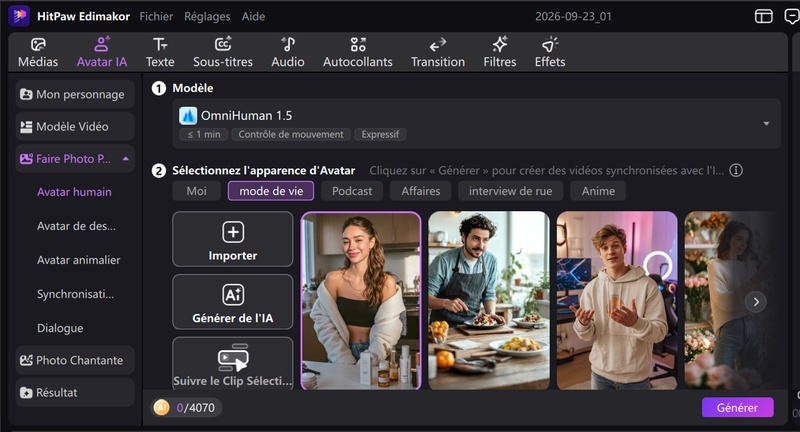Select the Avatar IA tab
Image resolution: width=800 pixels, height=432 pixels.
coord(102,53)
